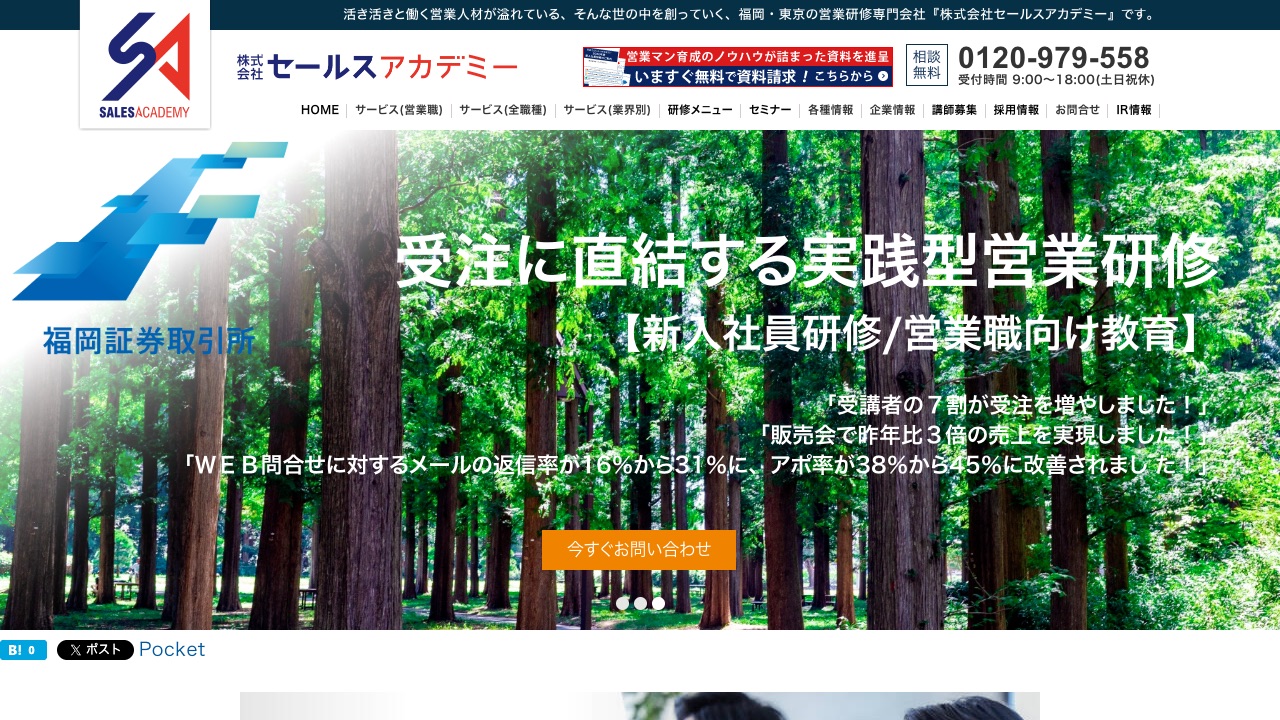Open the セミナー menu item
Image resolution: width=1280 pixels, height=720 pixels.
tap(770, 110)
